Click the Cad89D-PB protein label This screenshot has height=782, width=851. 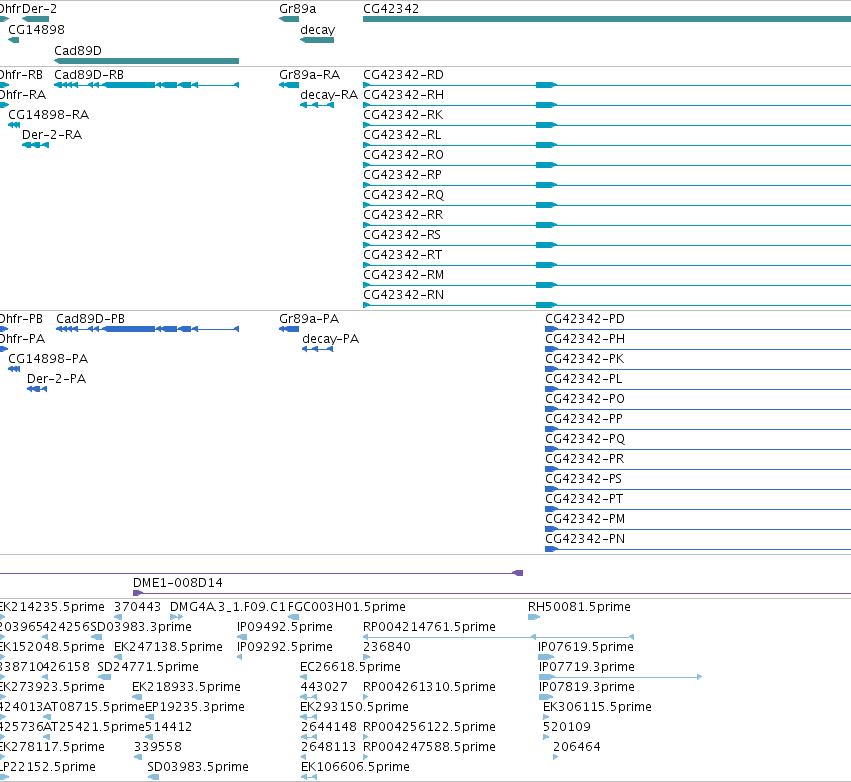[91, 319]
